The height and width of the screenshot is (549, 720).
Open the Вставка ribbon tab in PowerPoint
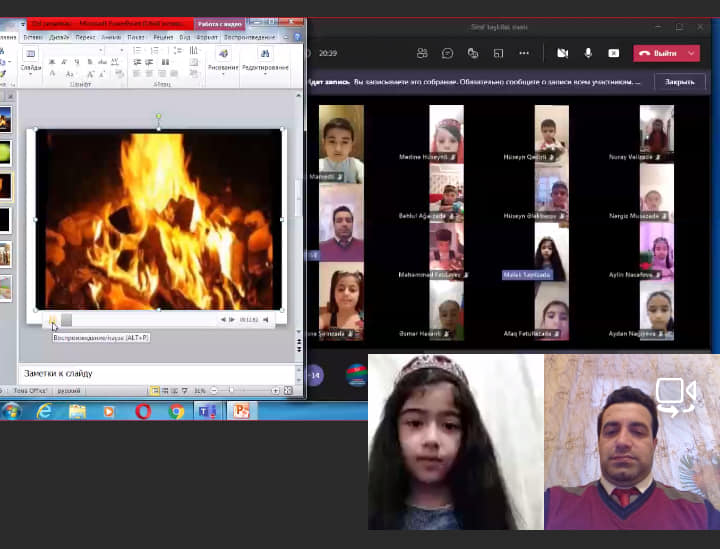(33, 37)
